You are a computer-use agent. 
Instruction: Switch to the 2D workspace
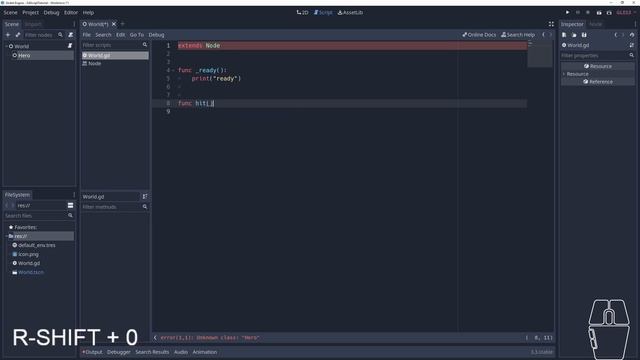click(302, 13)
